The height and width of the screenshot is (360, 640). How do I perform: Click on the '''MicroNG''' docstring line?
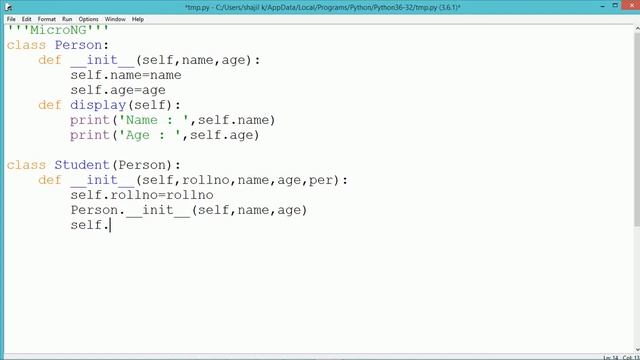pos(58,30)
